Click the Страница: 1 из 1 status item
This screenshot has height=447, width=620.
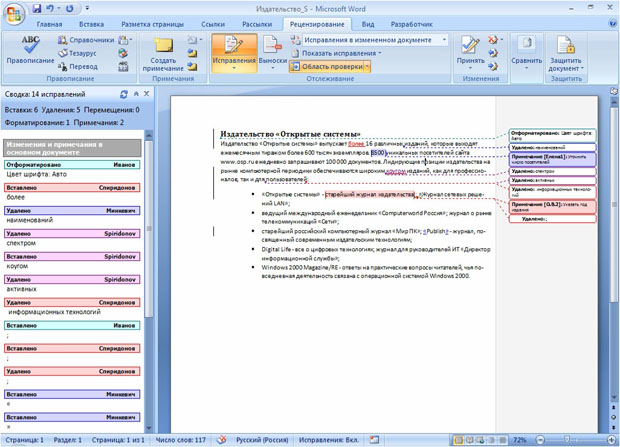[x=118, y=440]
